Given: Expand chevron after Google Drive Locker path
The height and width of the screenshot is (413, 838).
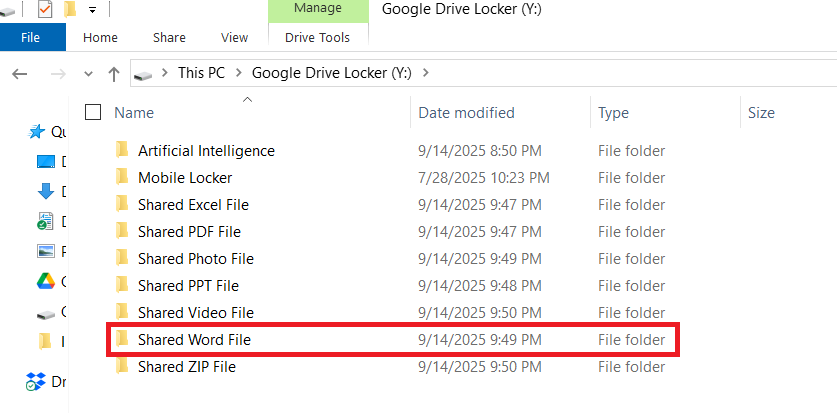Looking at the screenshot, I should 426,73.
